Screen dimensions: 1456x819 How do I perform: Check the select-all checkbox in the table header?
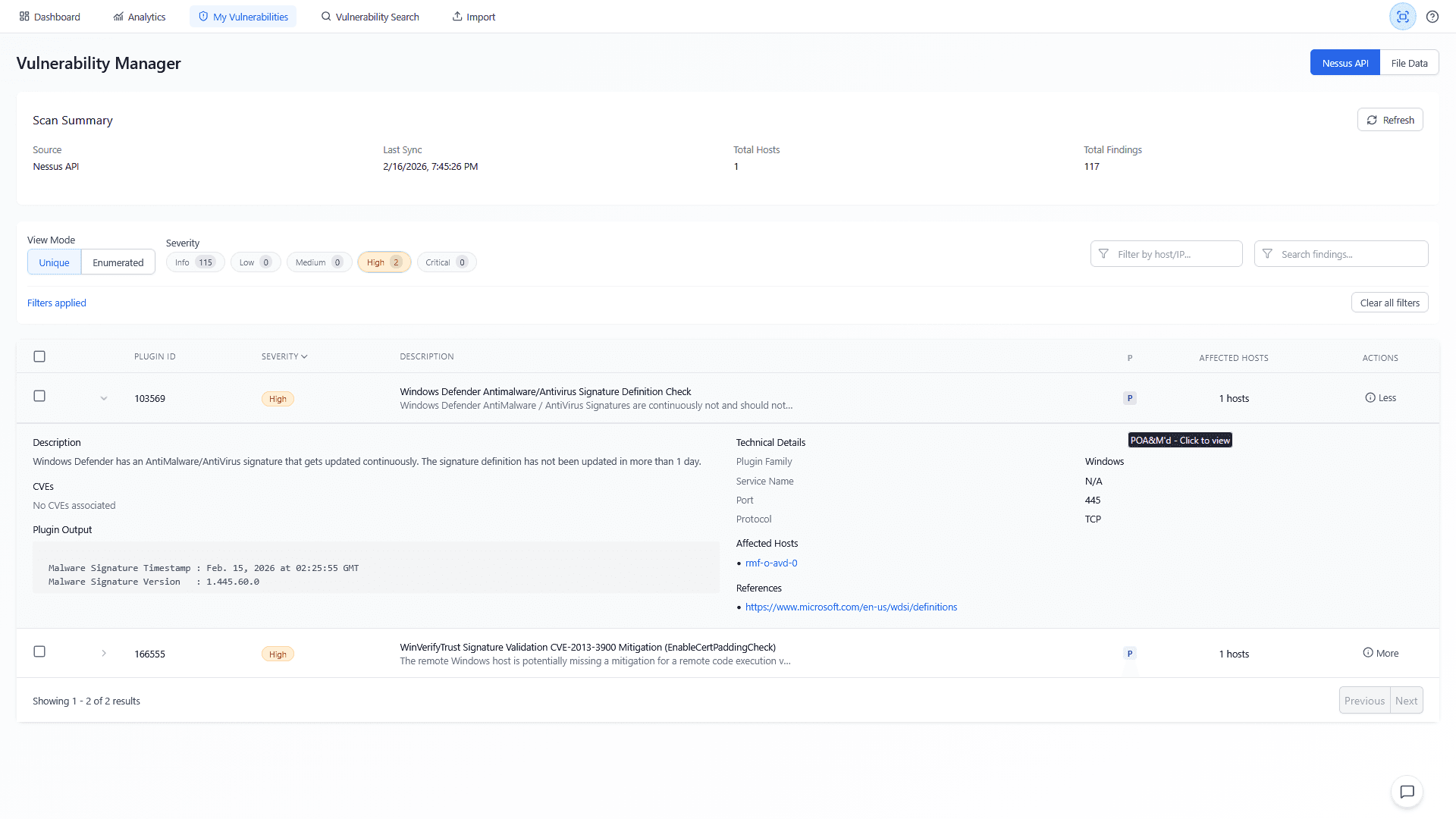click(39, 356)
